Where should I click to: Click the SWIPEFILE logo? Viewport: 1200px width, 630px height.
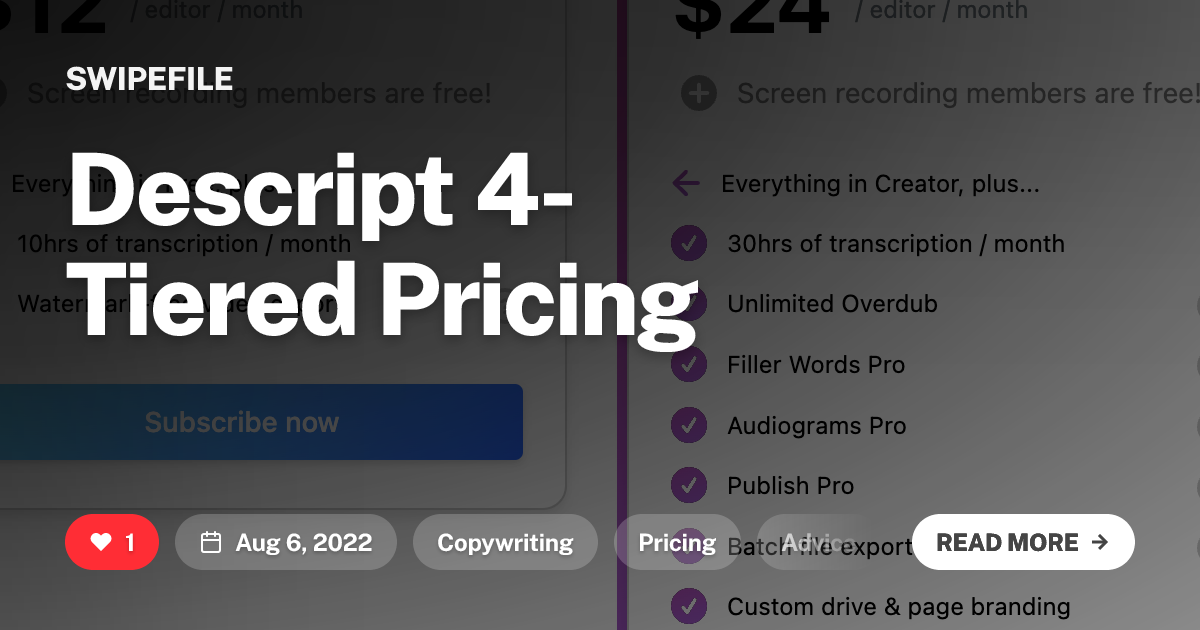point(148,78)
